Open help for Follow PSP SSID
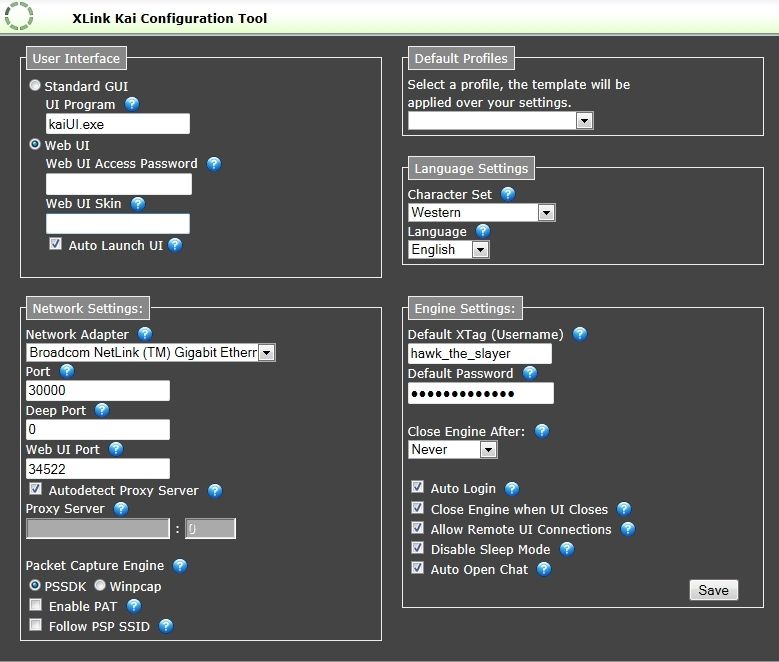779x662 pixels. (166, 626)
